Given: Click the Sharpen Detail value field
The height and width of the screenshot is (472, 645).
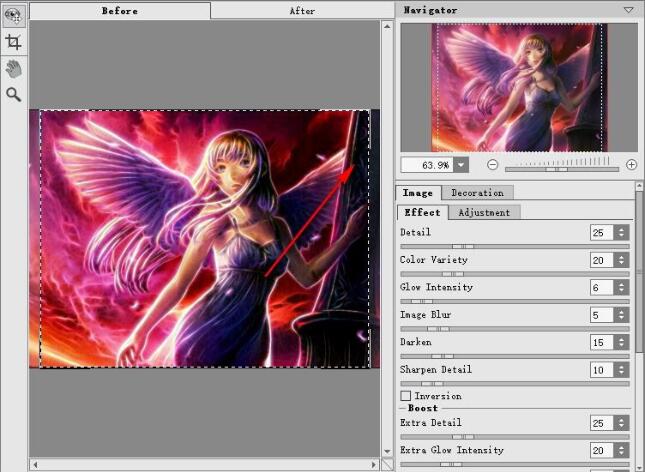Looking at the screenshot, I should tap(601, 370).
